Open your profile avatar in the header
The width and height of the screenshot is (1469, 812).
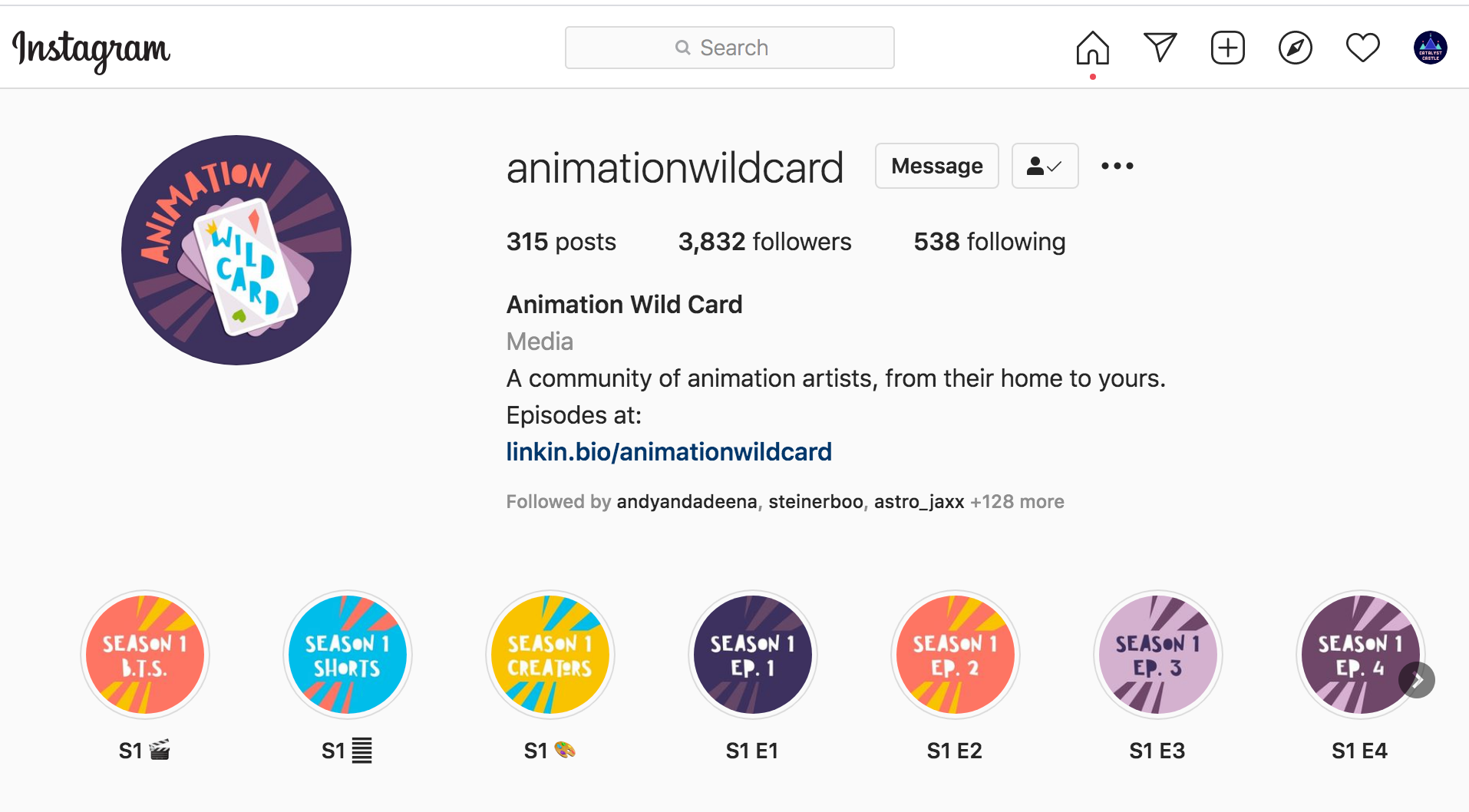[1430, 48]
